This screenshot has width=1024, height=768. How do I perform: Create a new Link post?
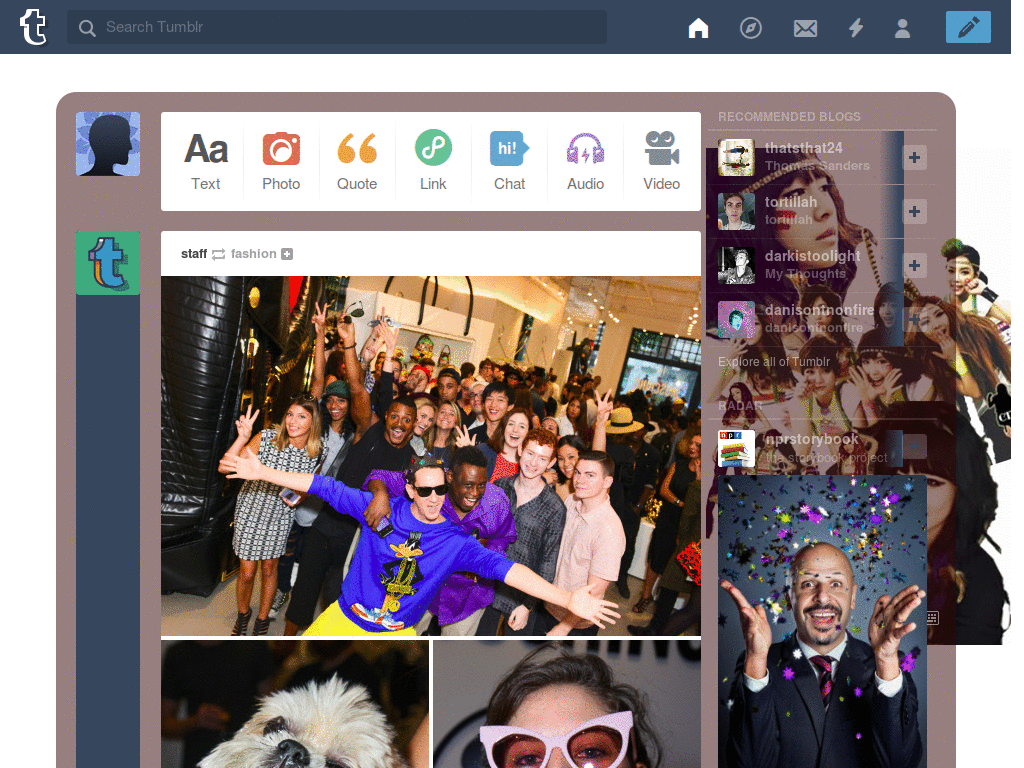tap(433, 161)
